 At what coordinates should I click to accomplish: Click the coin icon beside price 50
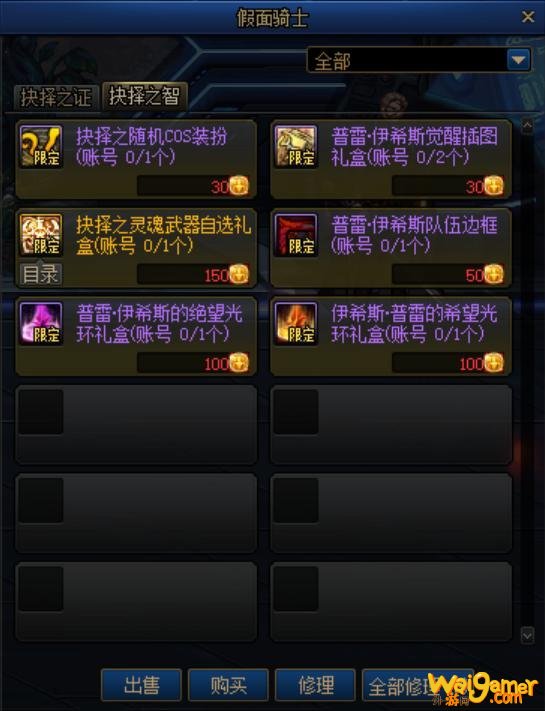click(494, 274)
